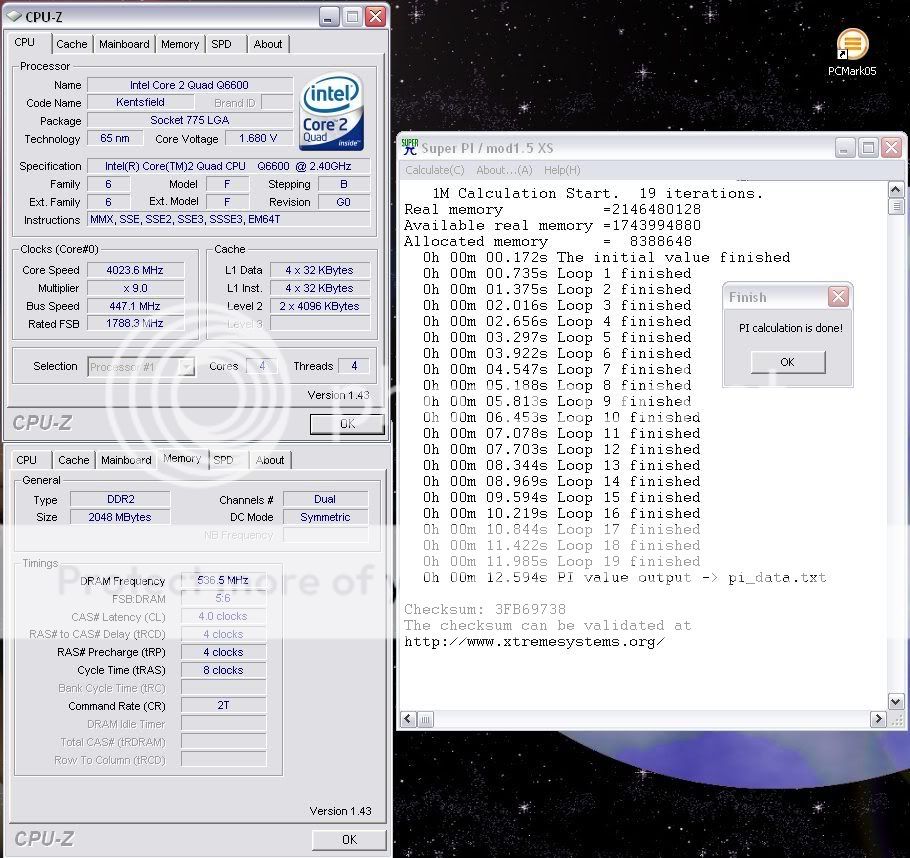Minimize the Super PI window

click(x=843, y=148)
